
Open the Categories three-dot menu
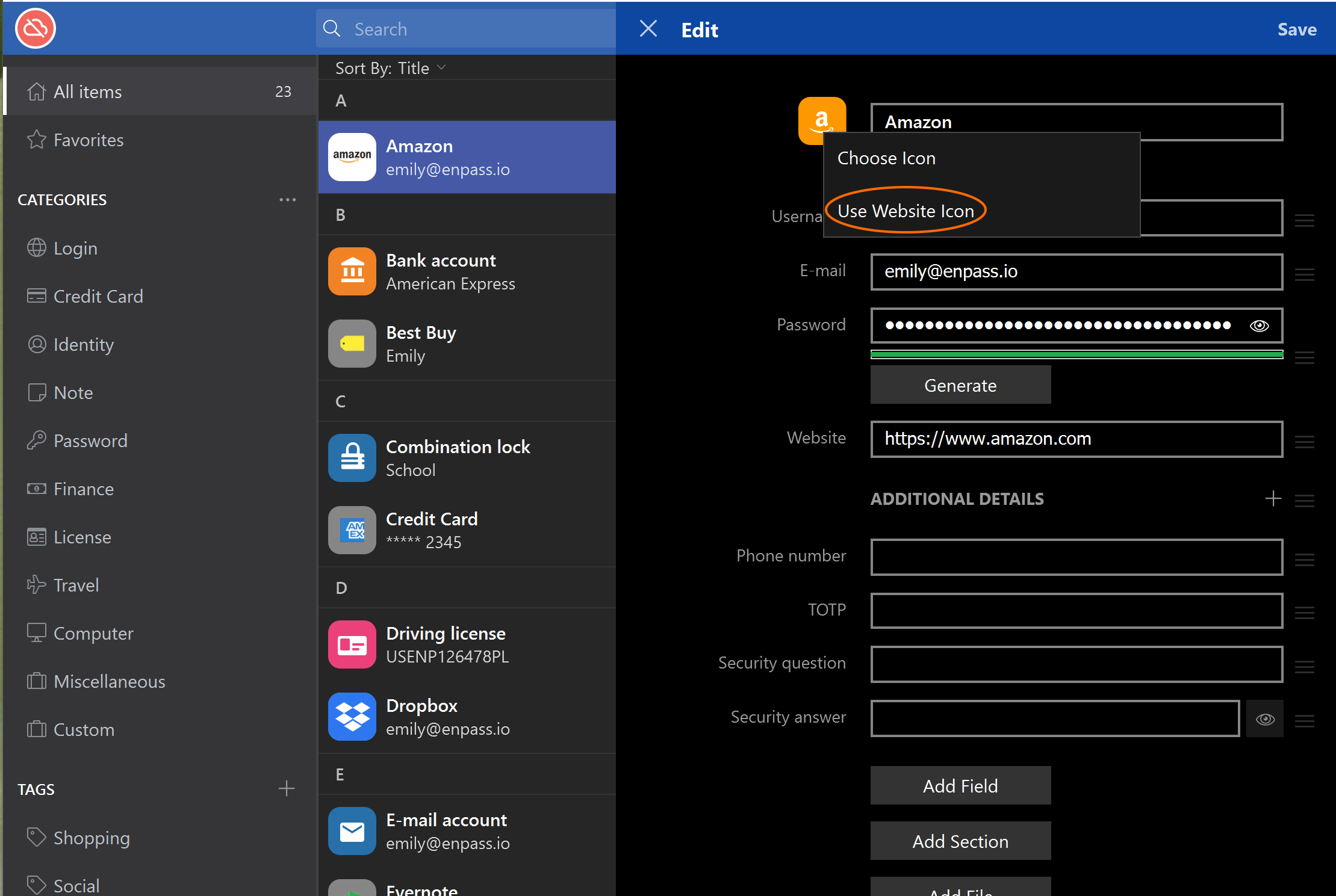[x=288, y=199]
